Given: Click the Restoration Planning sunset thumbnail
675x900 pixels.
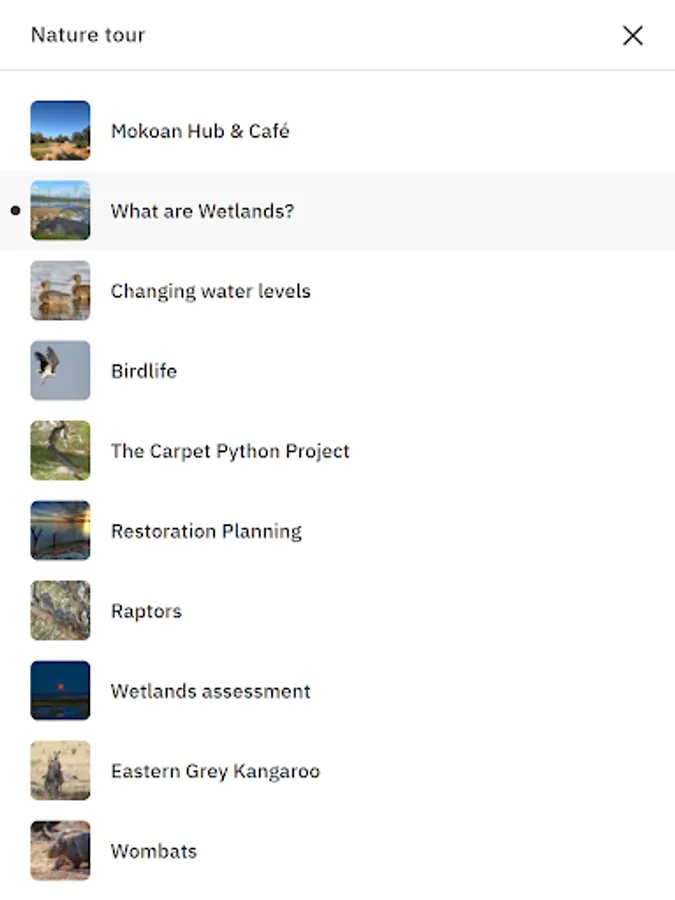Looking at the screenshot, I should [60, 531].
